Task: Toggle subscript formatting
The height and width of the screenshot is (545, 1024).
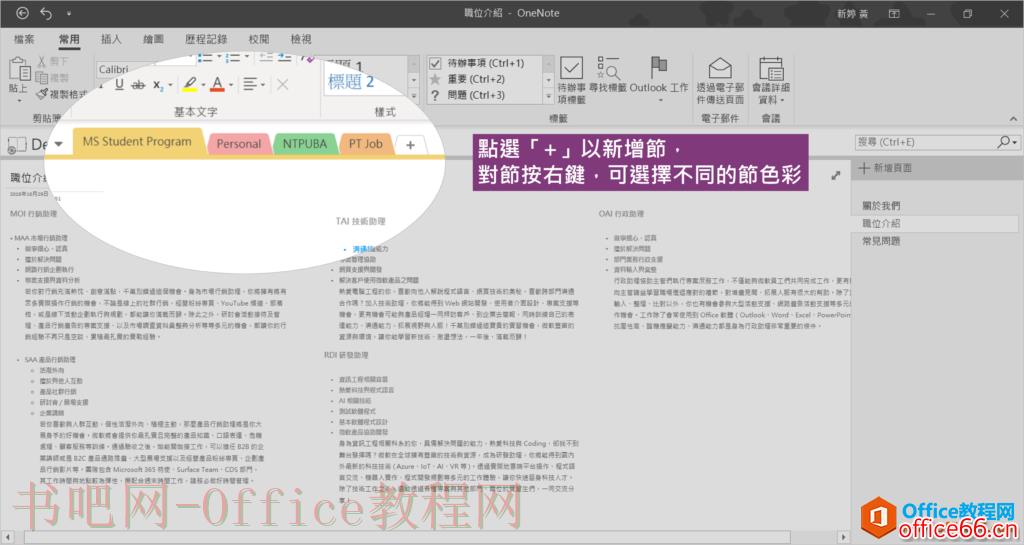Action: (x=157, y=85)
